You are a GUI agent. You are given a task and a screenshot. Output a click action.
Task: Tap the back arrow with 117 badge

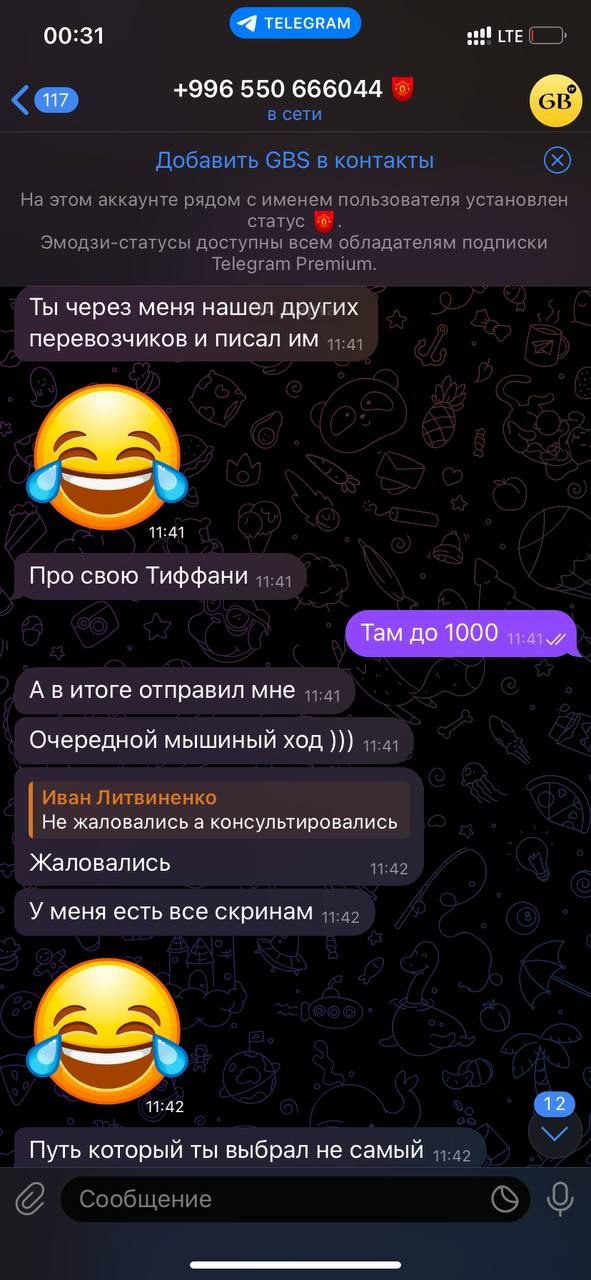tap(45, 100)
